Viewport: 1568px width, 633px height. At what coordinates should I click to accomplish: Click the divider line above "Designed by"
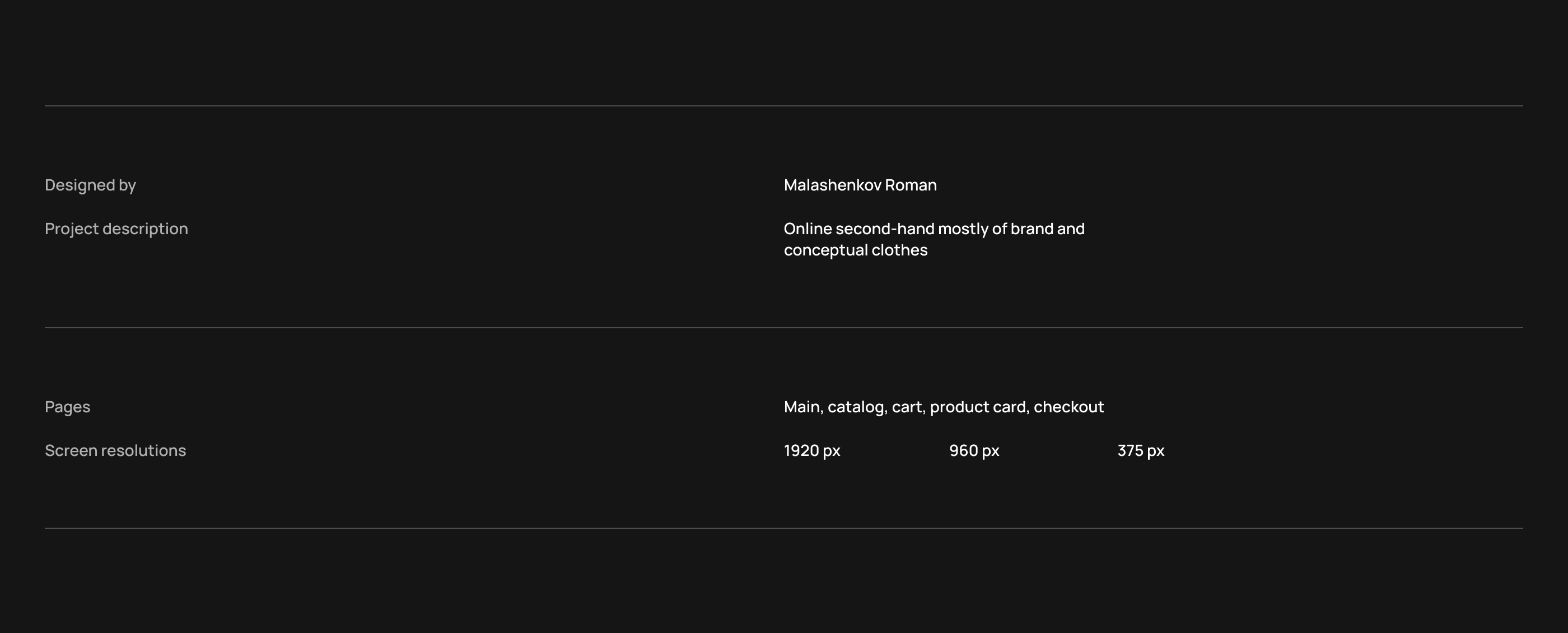pyautogui.click(x=784, y=106)
